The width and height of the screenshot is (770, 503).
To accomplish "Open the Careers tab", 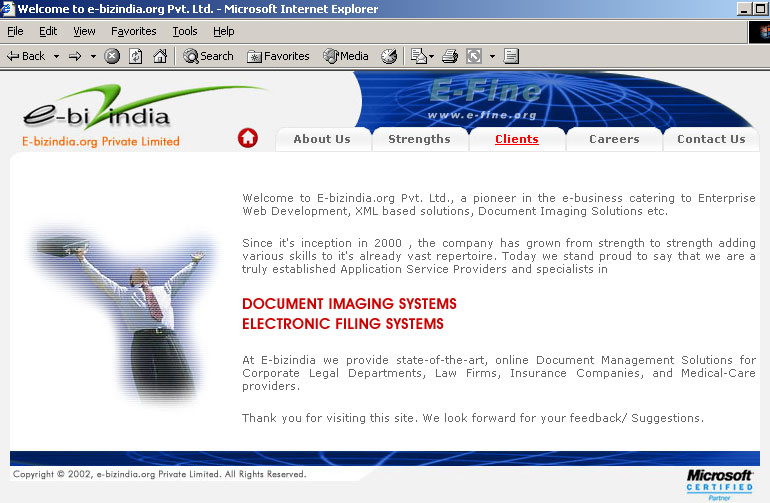I will (614, 139).
